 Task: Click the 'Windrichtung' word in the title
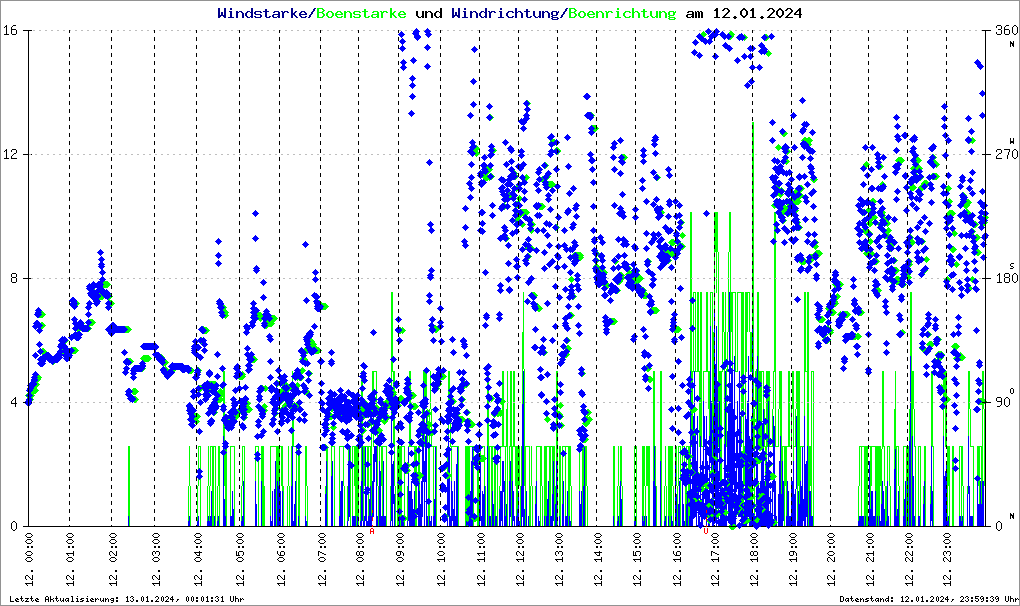505,13
